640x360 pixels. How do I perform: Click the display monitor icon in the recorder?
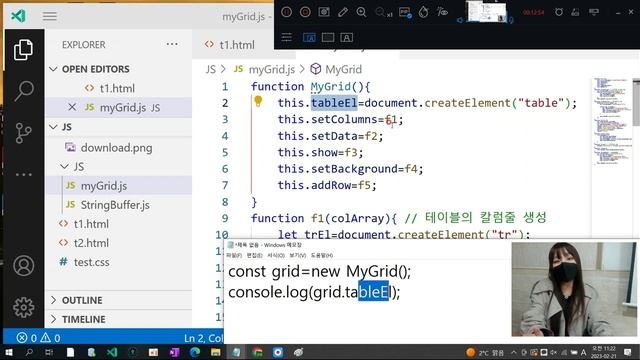594,12
